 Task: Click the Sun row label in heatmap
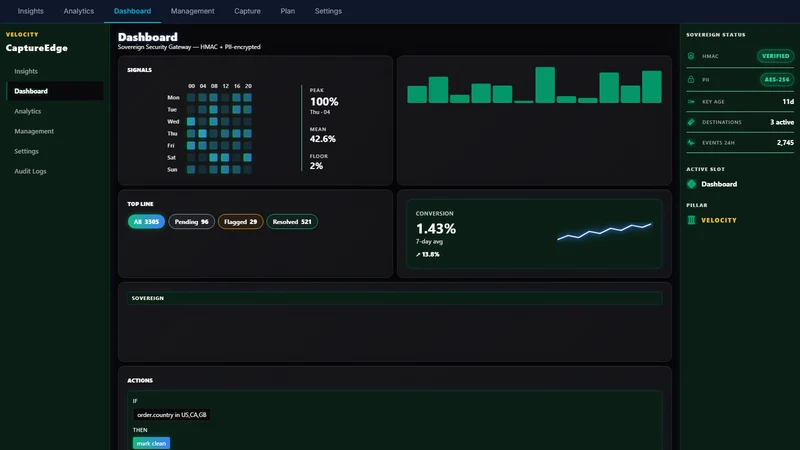pos(172,169)
